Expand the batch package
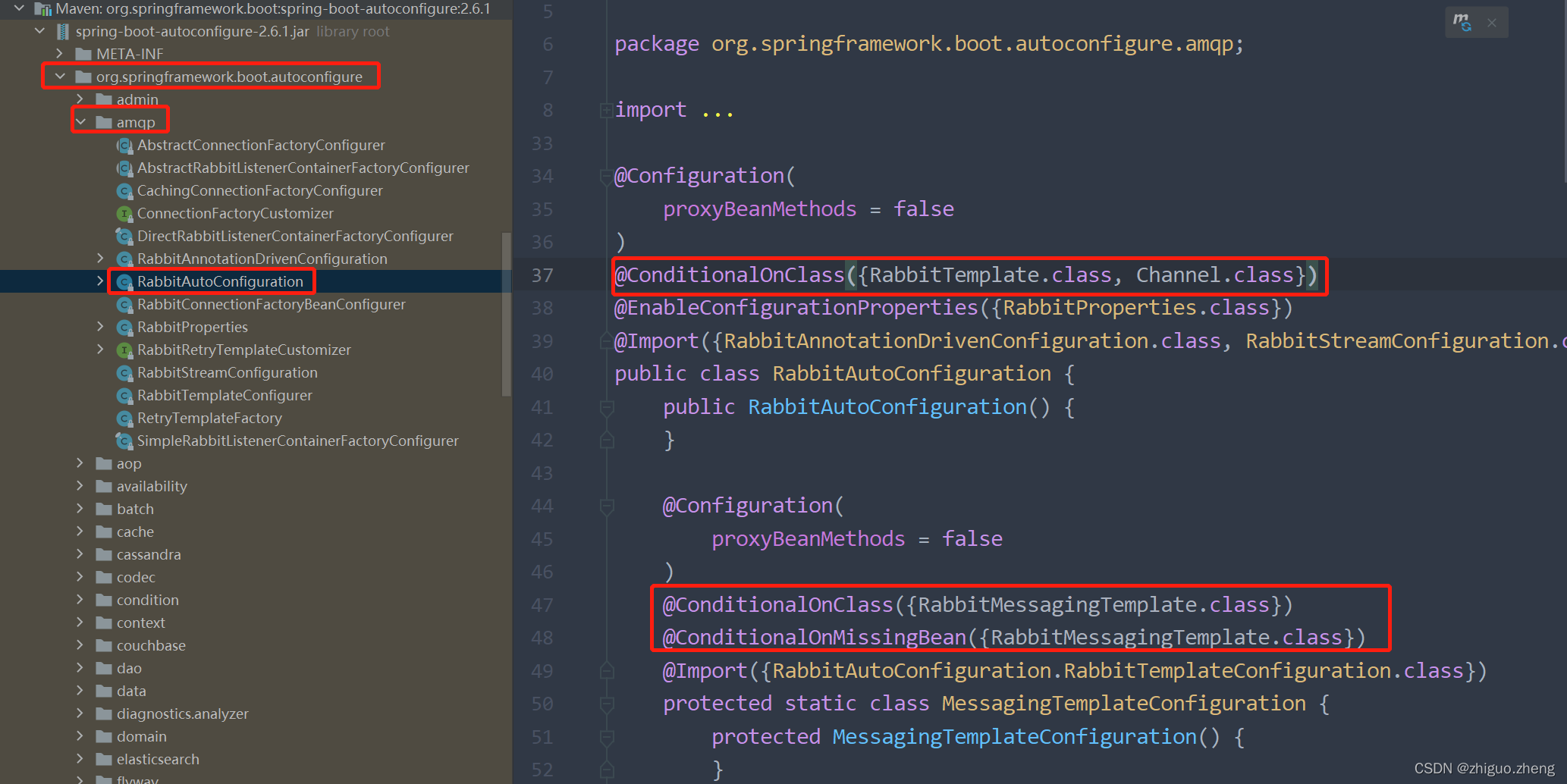 click(80, 509)
